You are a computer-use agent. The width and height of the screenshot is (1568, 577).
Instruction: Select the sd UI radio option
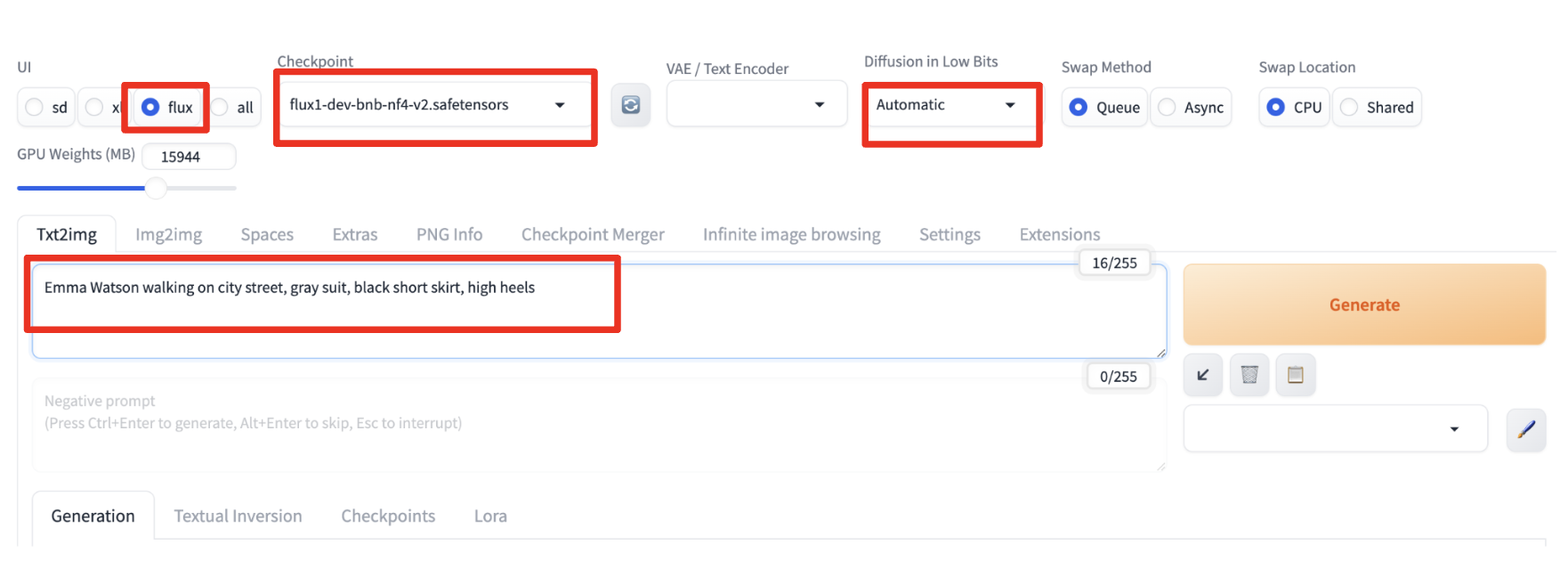(35, 108)
